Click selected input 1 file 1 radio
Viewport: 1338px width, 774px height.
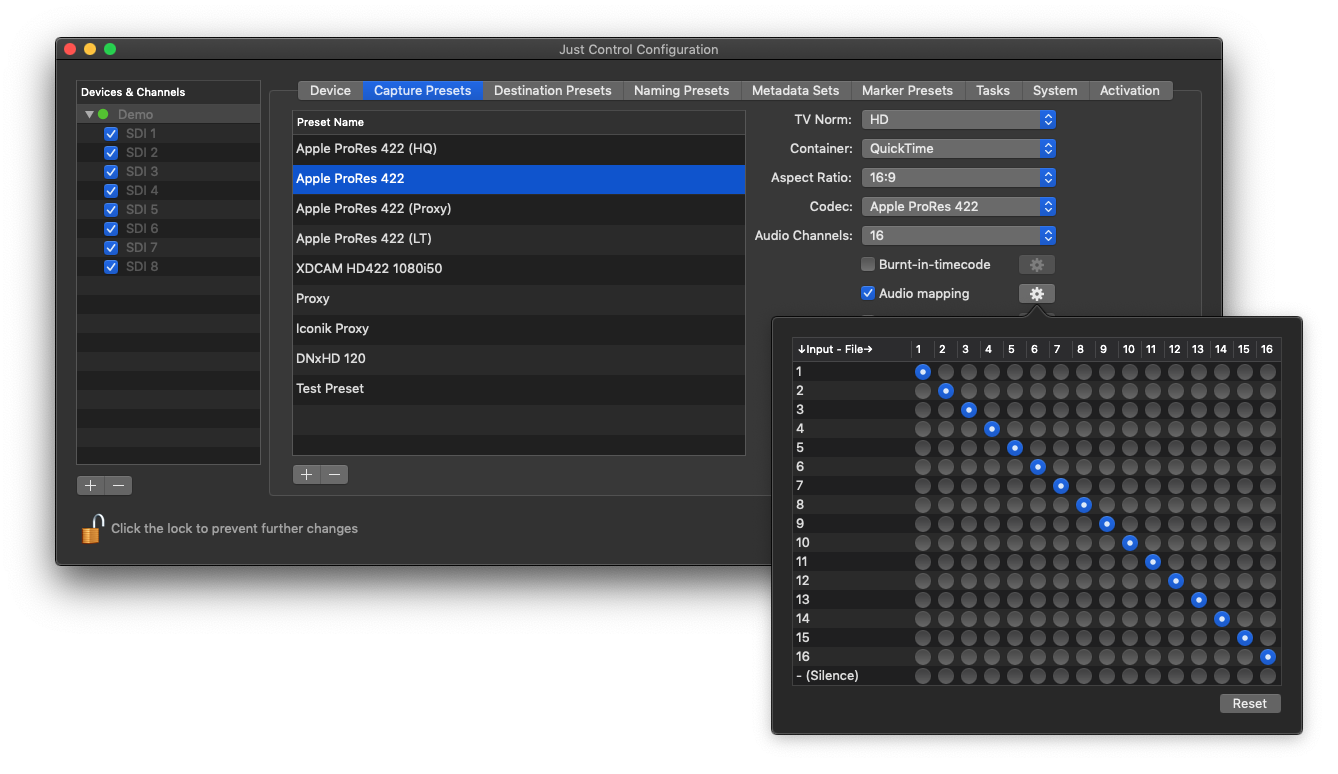922,372
